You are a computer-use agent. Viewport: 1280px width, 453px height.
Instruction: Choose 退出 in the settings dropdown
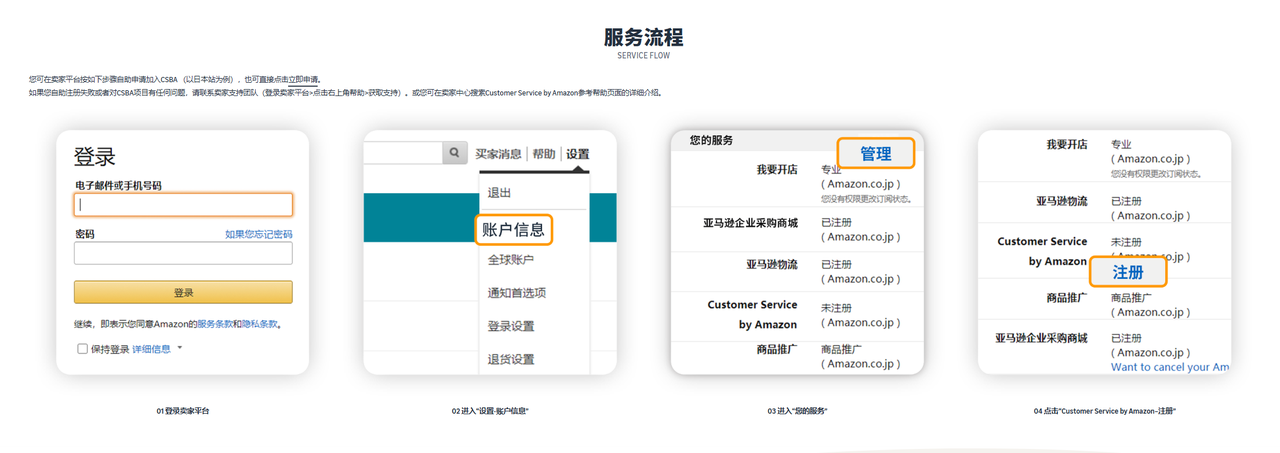tap(499, 193)
